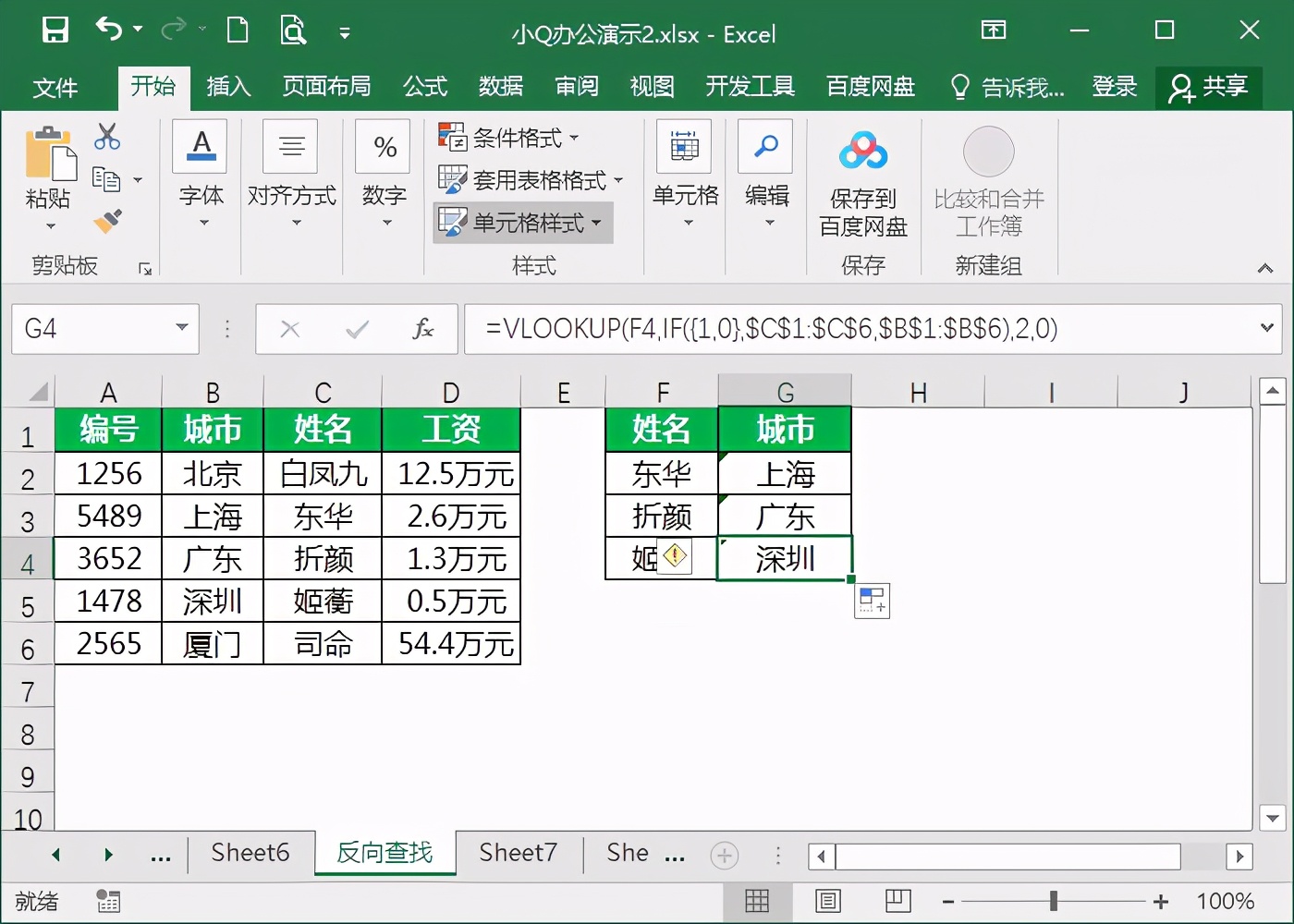This screenshot has width=1294, height=924.
Task: Open the Auto Fill Options button
Action: tap(873, 601)
